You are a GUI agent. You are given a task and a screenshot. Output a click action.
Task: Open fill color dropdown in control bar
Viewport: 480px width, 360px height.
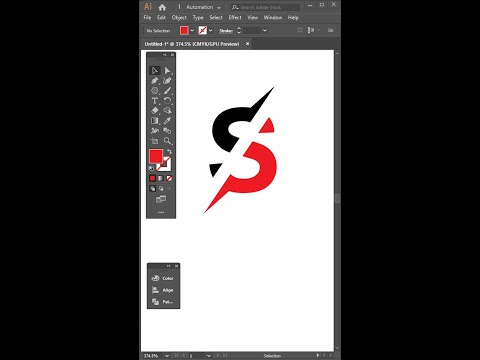(193, 30)
